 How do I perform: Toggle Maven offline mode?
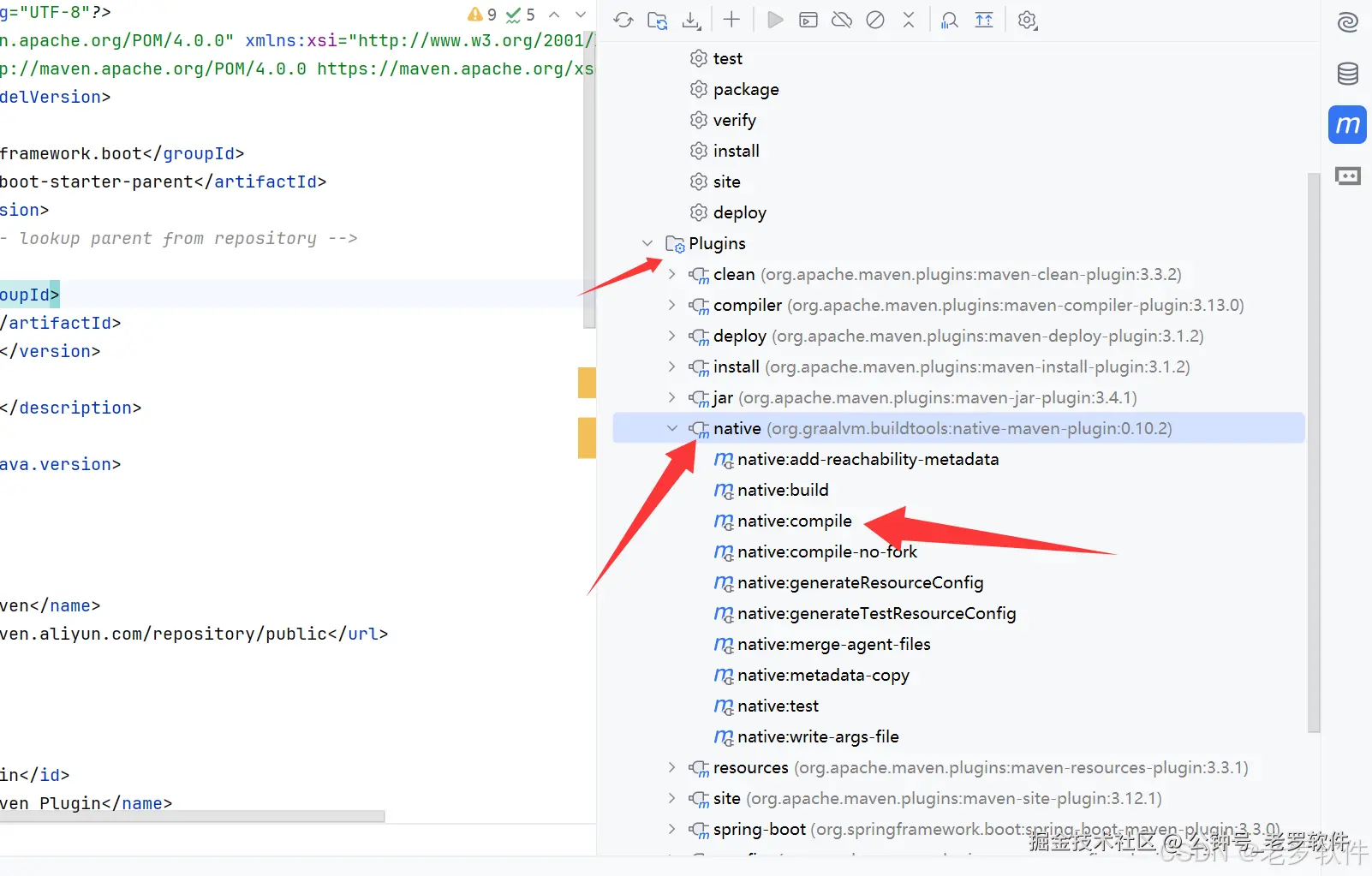tap(842, 20)
